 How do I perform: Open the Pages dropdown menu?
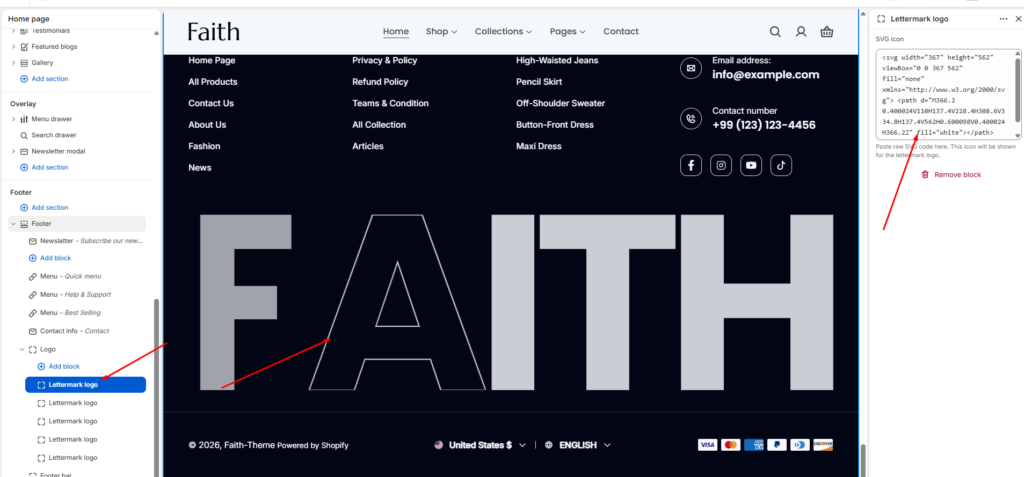tap(568, 31)
